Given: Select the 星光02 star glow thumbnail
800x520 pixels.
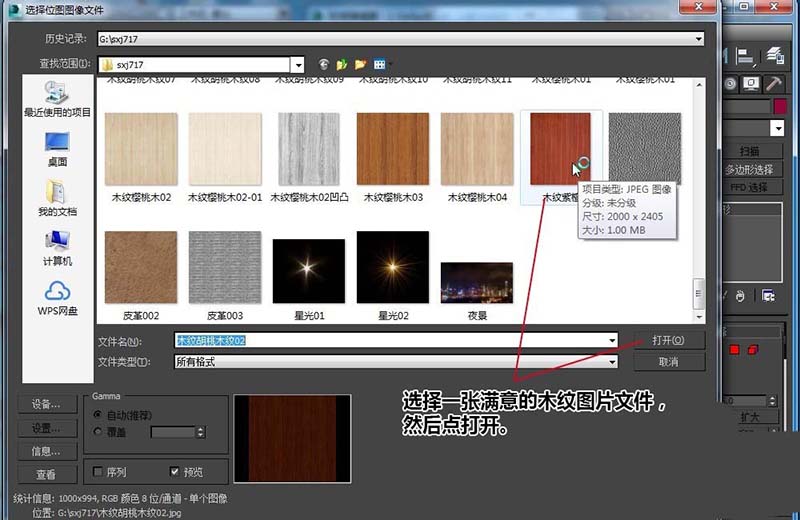Looking at the screenshot, I should click(393, 267).
